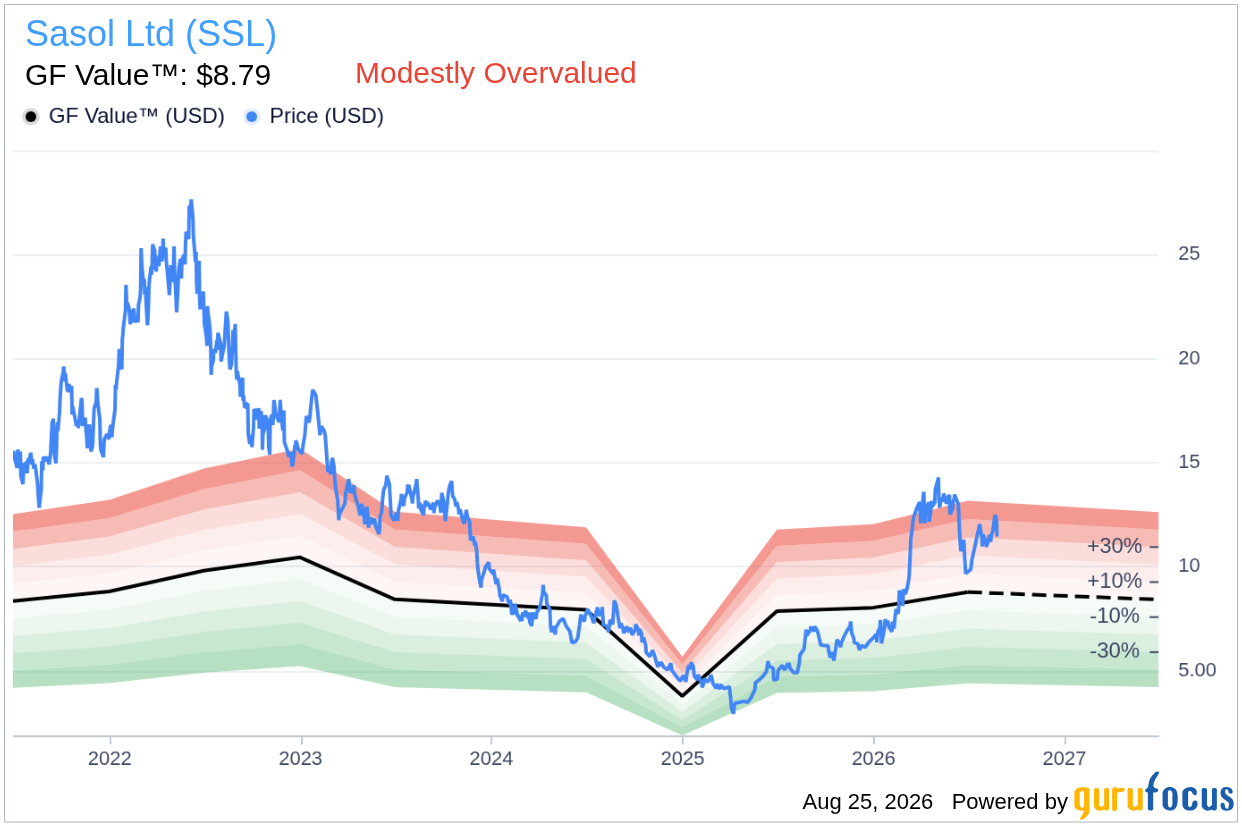
Task: Click the 2025 x-axis label
Action: coord(682,759)
